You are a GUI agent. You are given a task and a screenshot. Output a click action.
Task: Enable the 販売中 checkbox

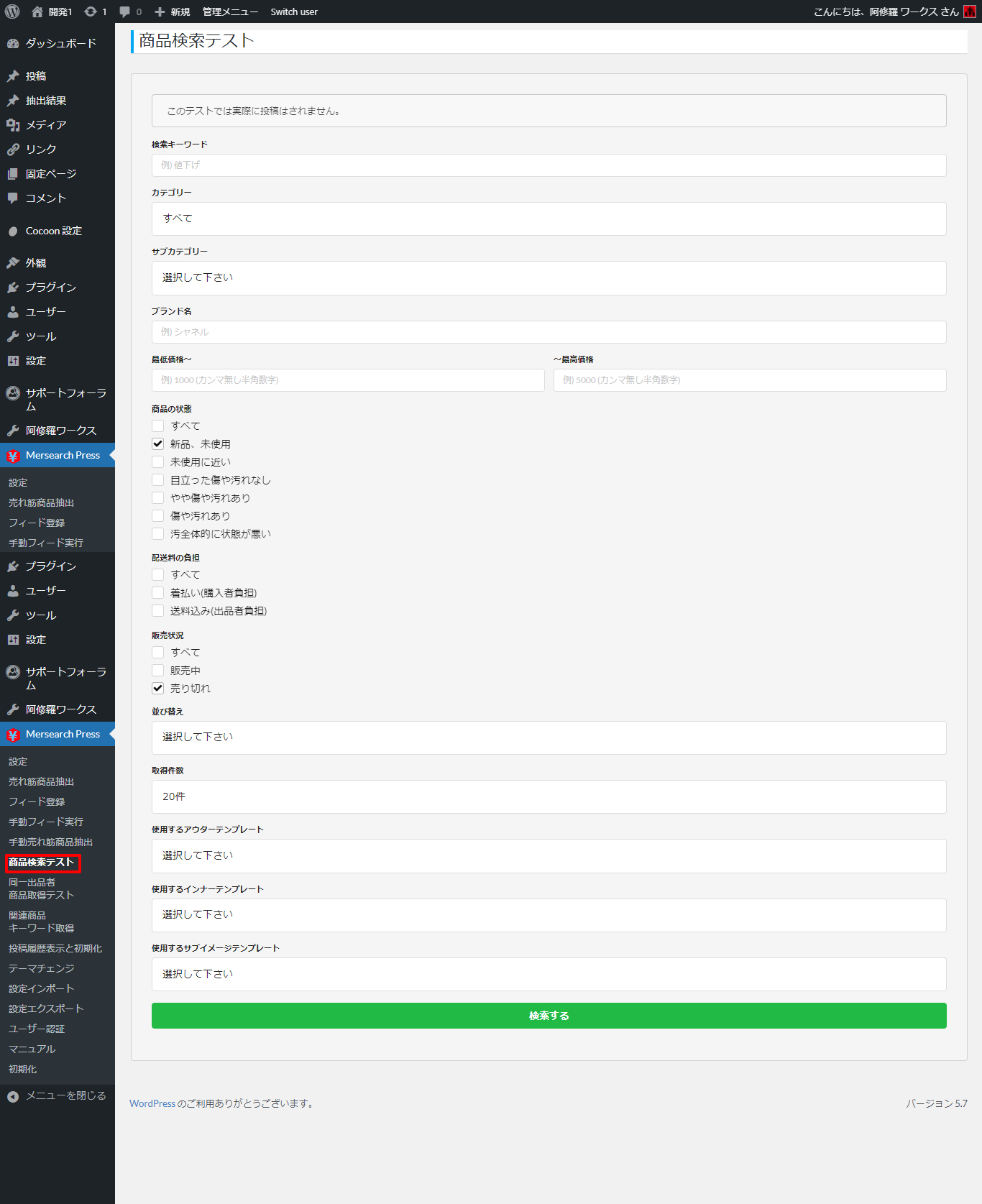158,671
